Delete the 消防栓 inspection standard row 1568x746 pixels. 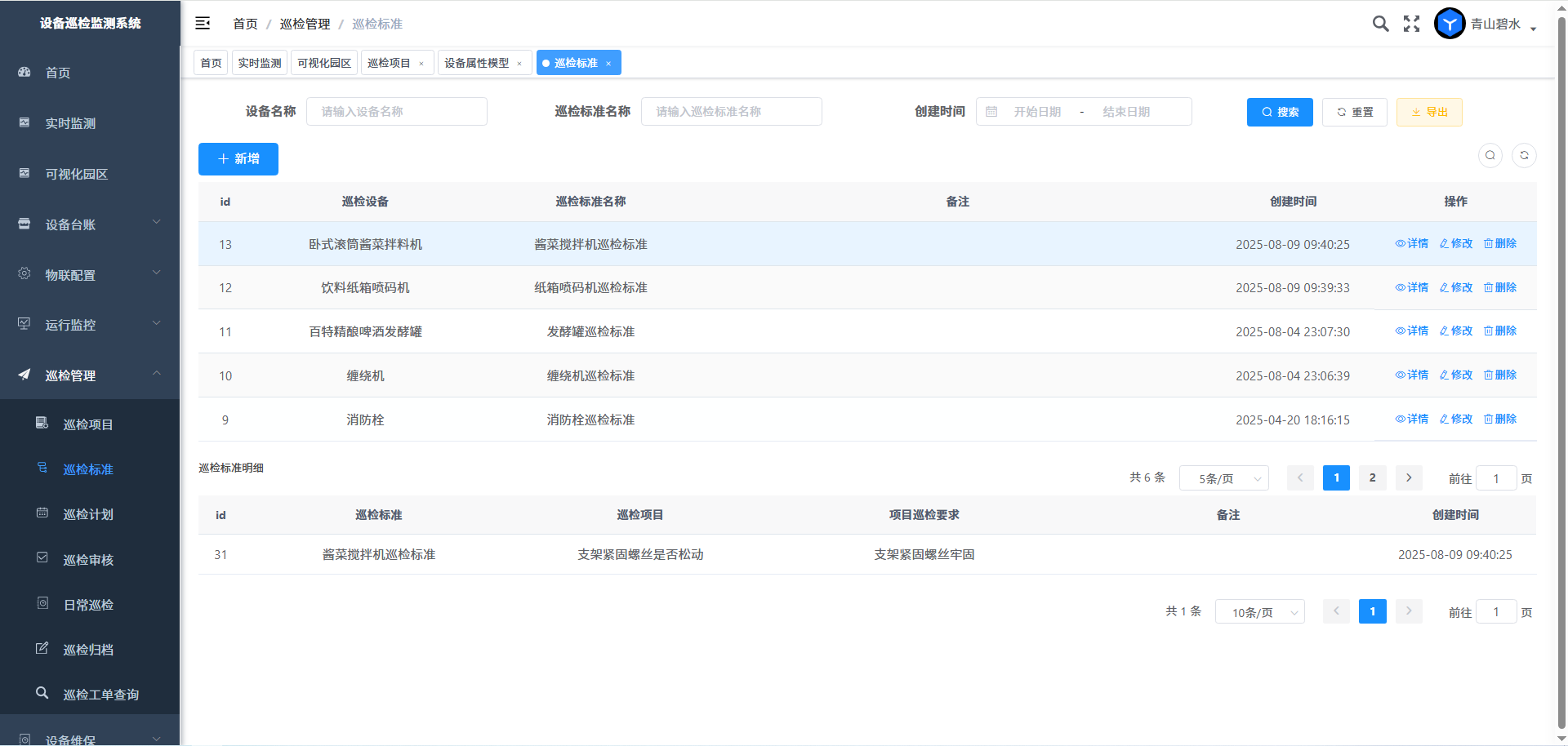point(1500,419)
